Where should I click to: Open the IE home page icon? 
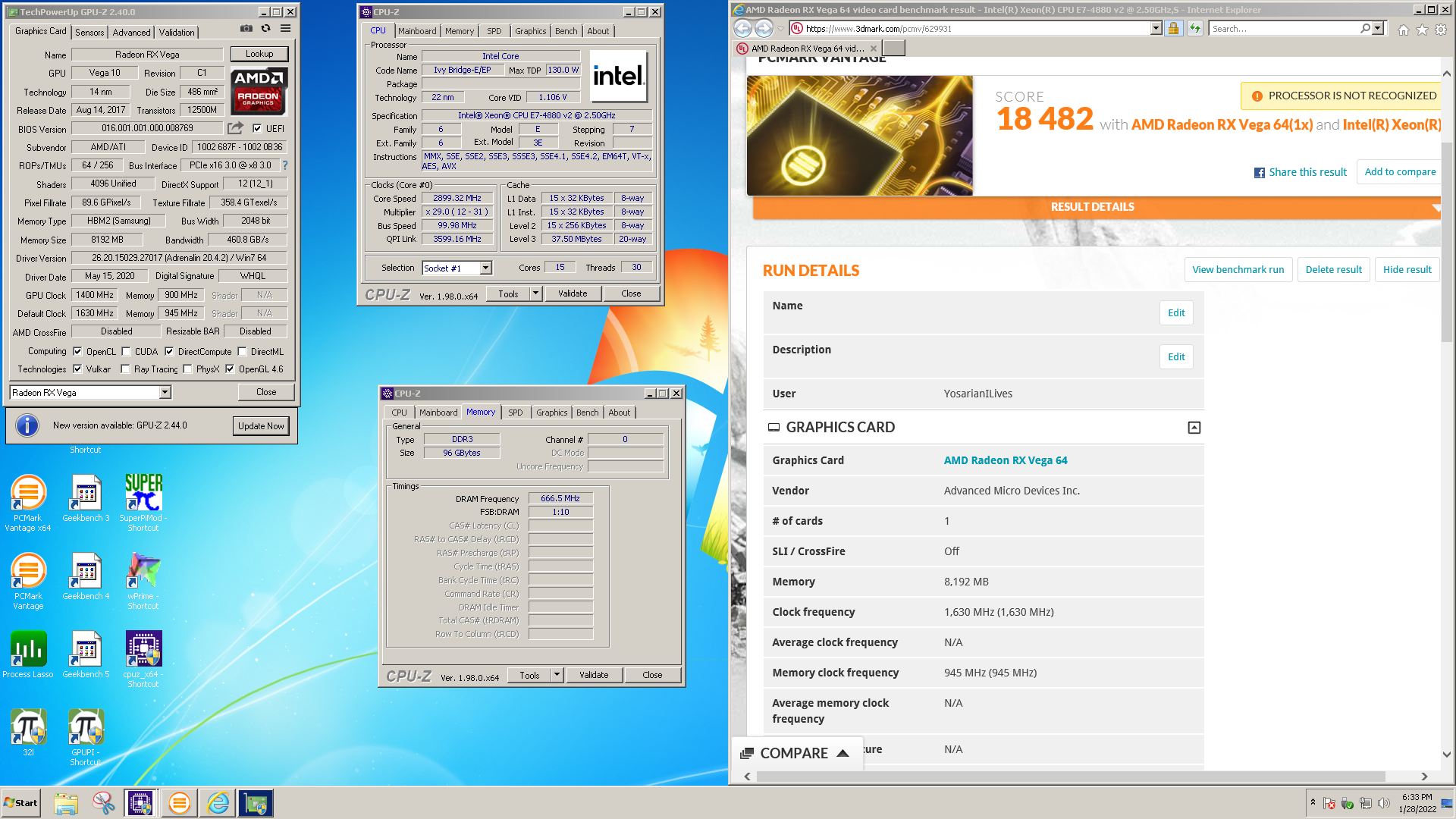(x=1404, y=30)
